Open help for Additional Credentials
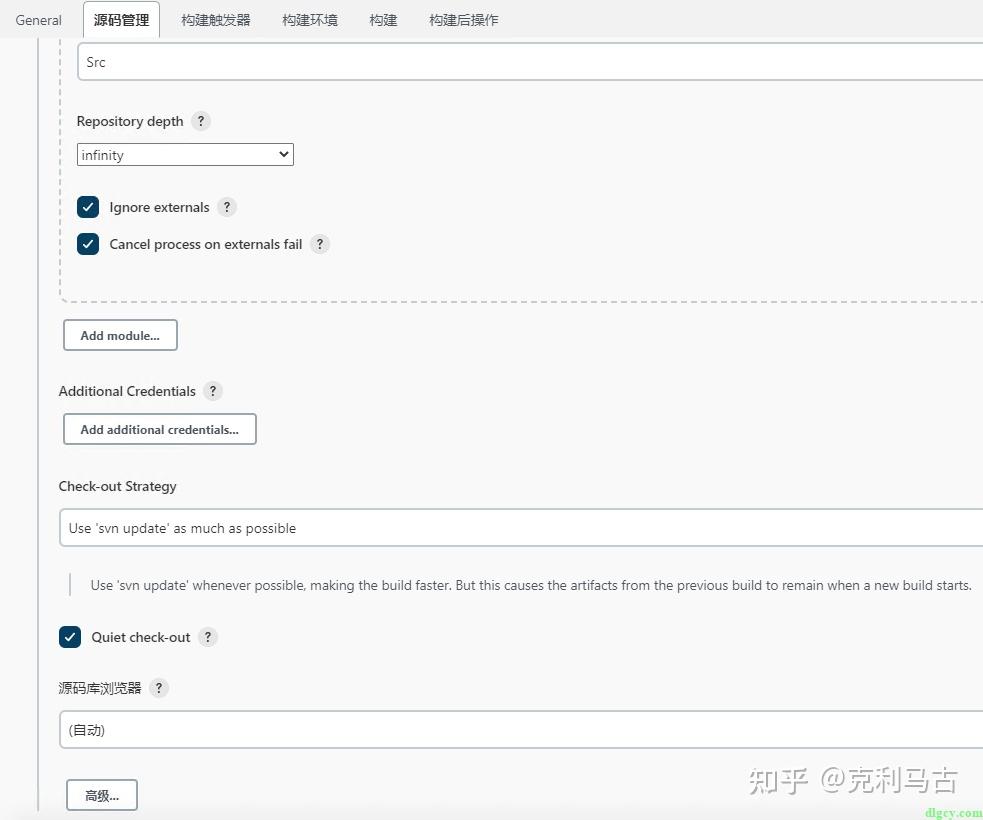Image resolution: width=983 pixels, height=820 pixels. tap(212, 391)
